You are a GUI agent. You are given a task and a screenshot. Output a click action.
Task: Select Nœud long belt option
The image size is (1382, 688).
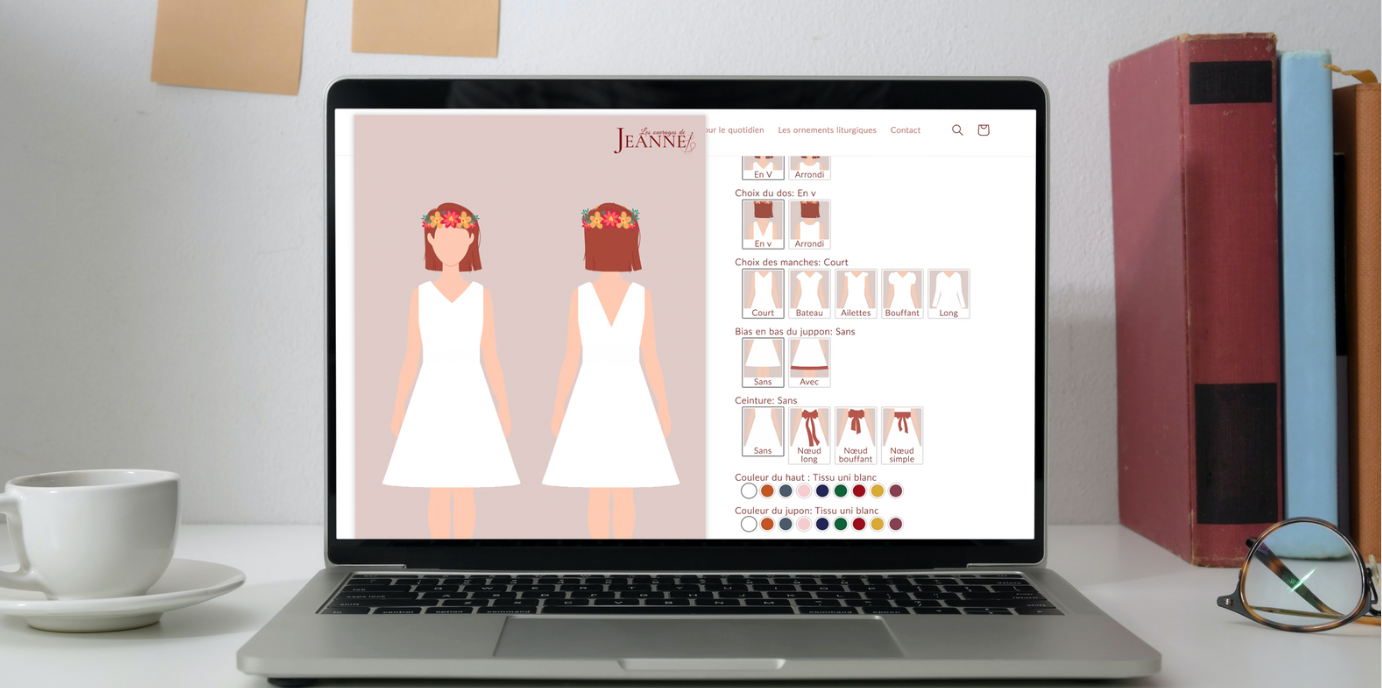tap(809, 435)
